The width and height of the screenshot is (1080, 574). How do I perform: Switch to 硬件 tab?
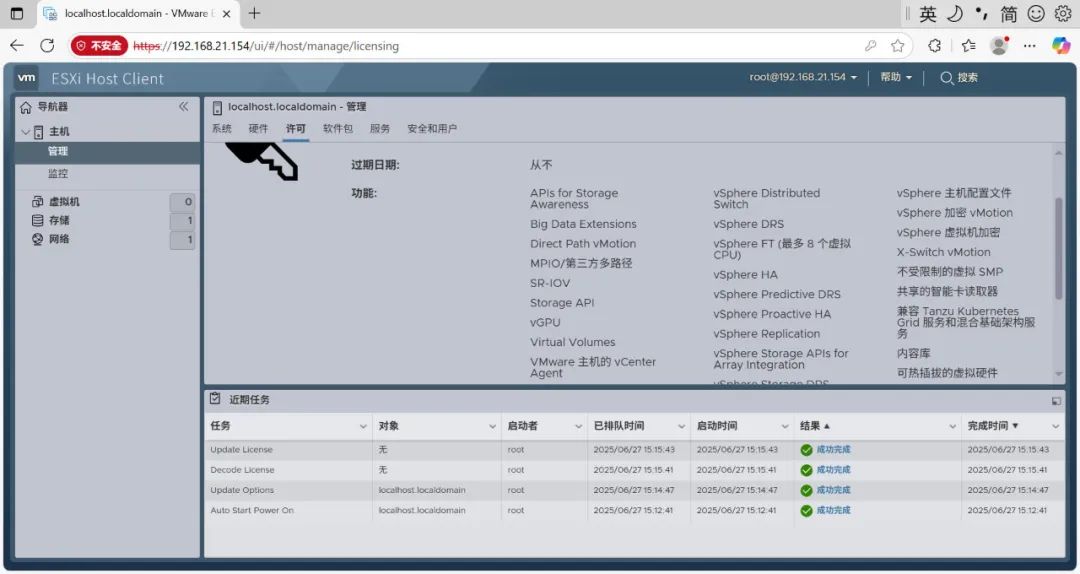258,129
